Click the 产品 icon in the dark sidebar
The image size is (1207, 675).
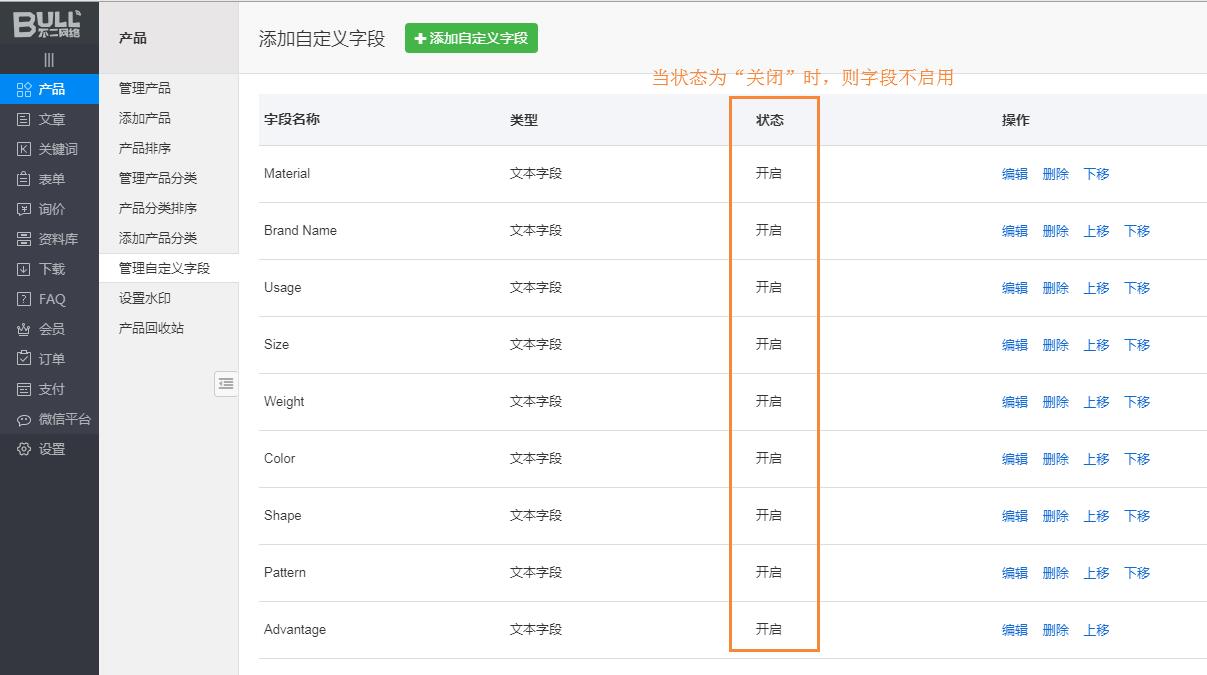point(24,89)
